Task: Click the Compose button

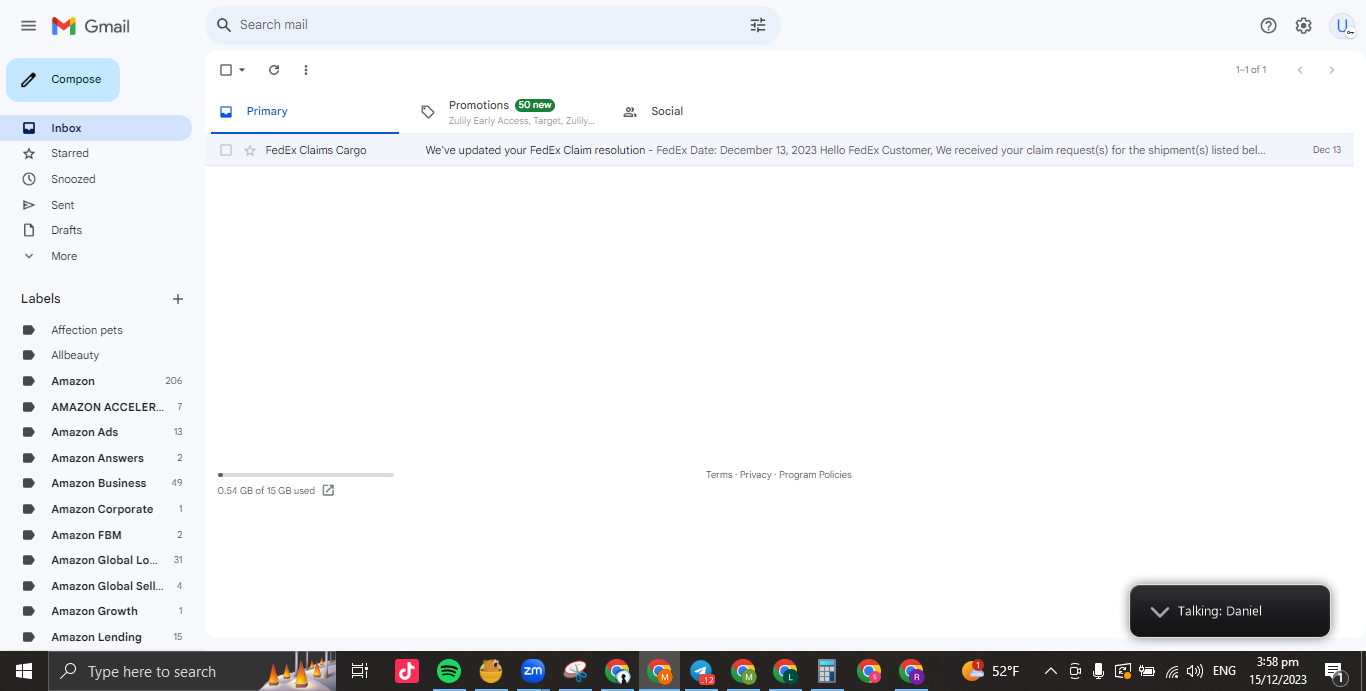Action: click(63, 80)
